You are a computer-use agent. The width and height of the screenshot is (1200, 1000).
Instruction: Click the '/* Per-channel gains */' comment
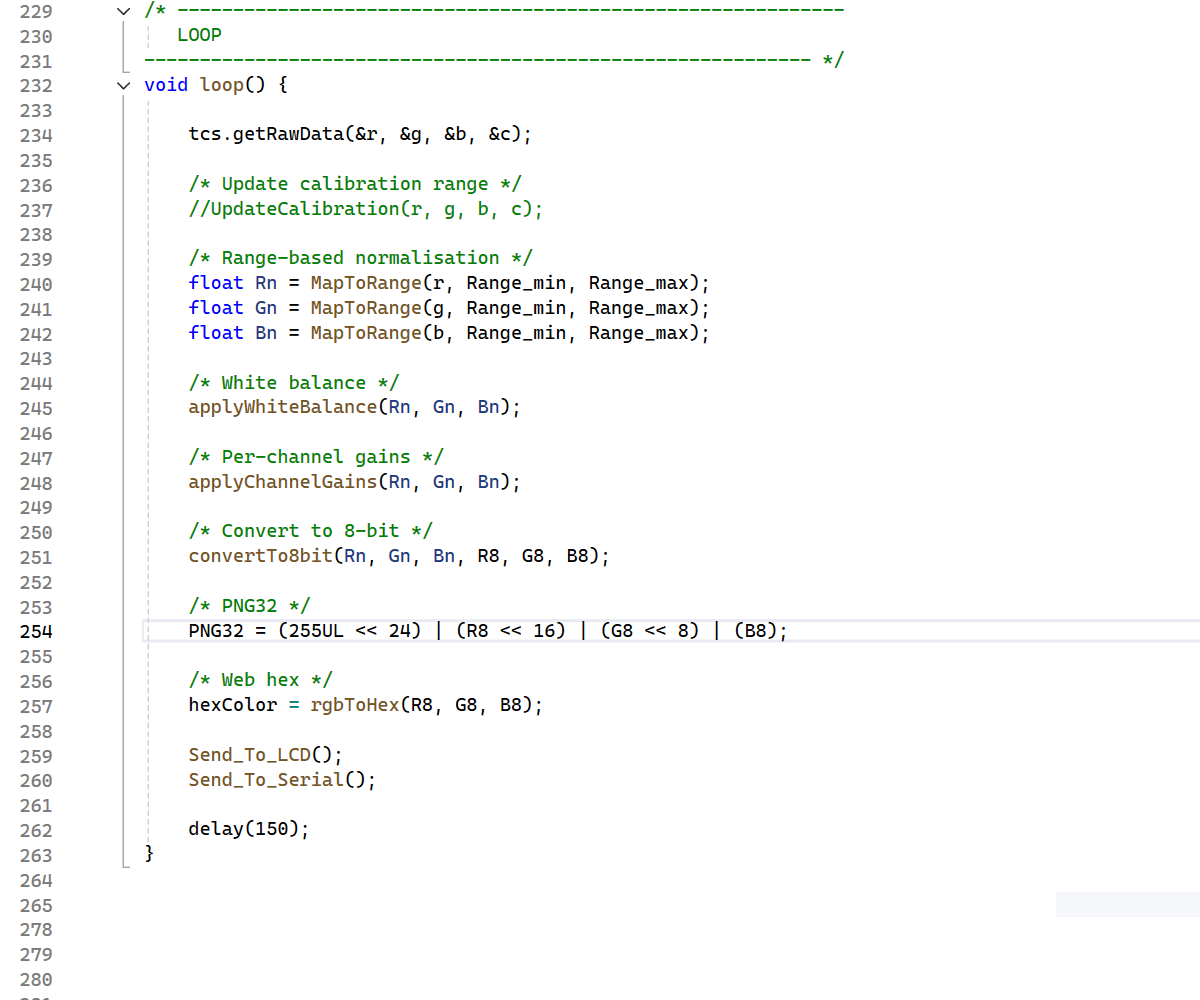pyautogui.click(x=316, y=457)
